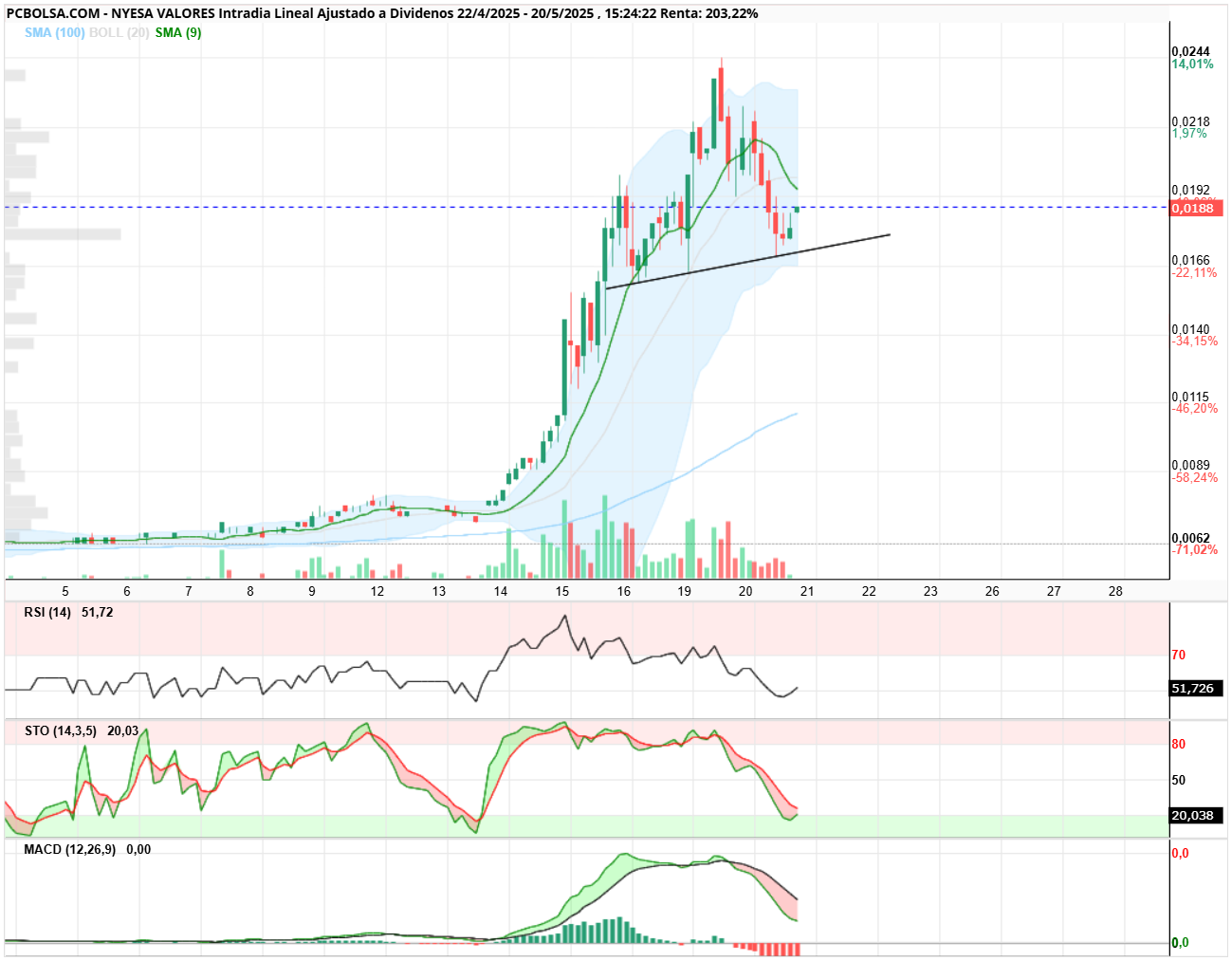Click date 6 on the time axis
This screenshot has width=1232, height=961.
(127, 591)
